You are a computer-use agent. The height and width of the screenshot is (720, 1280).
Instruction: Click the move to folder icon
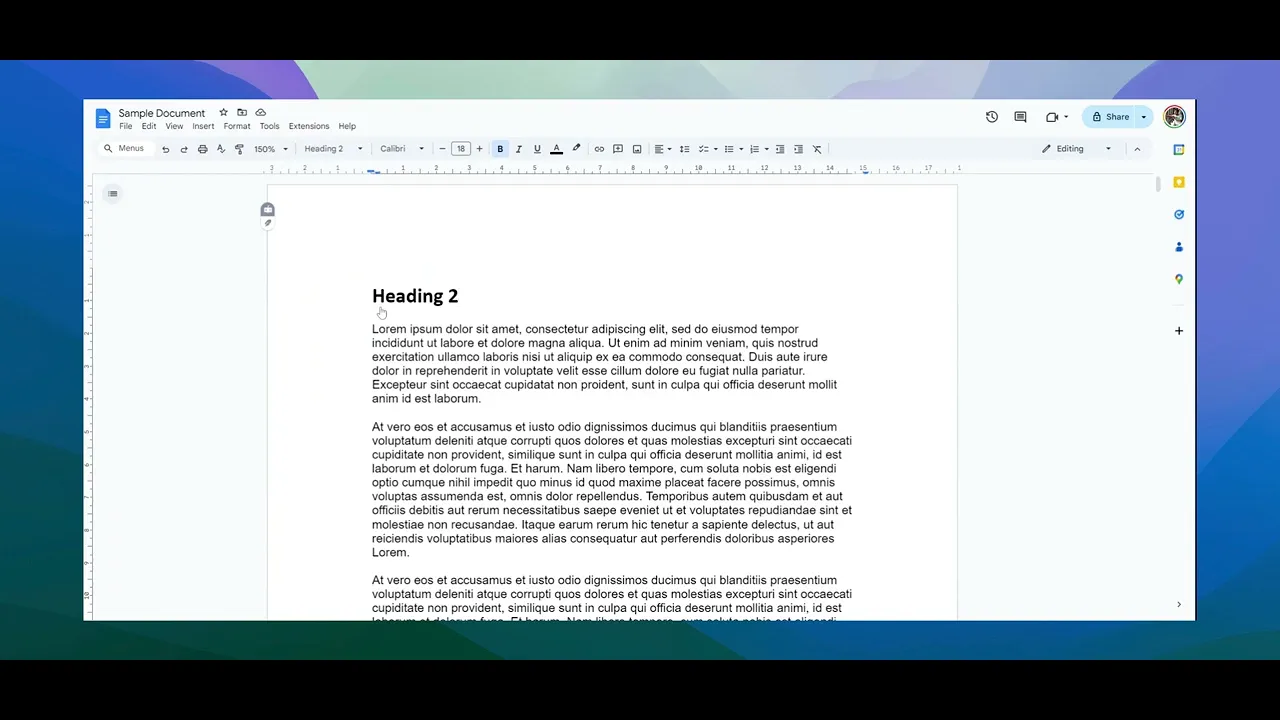click(242, 113)
